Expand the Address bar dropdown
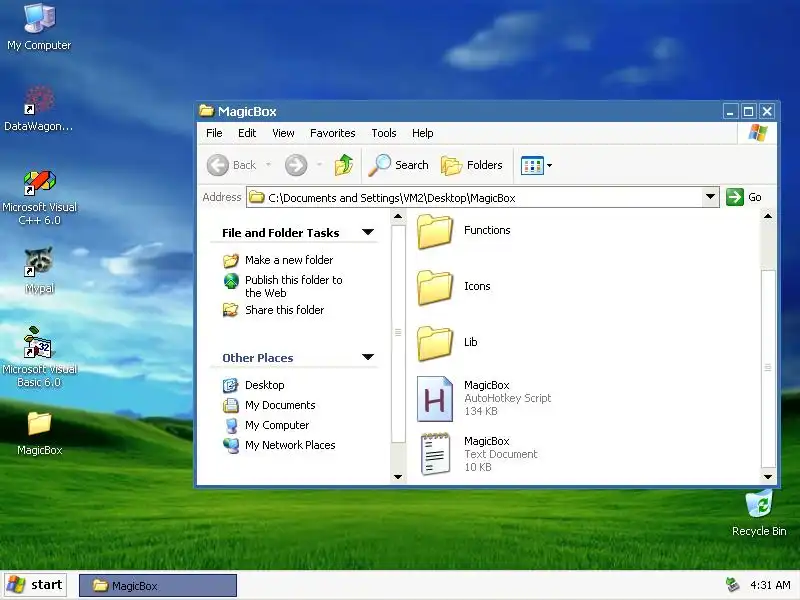This screenshot has height=600, width=800. coord(710,197)
